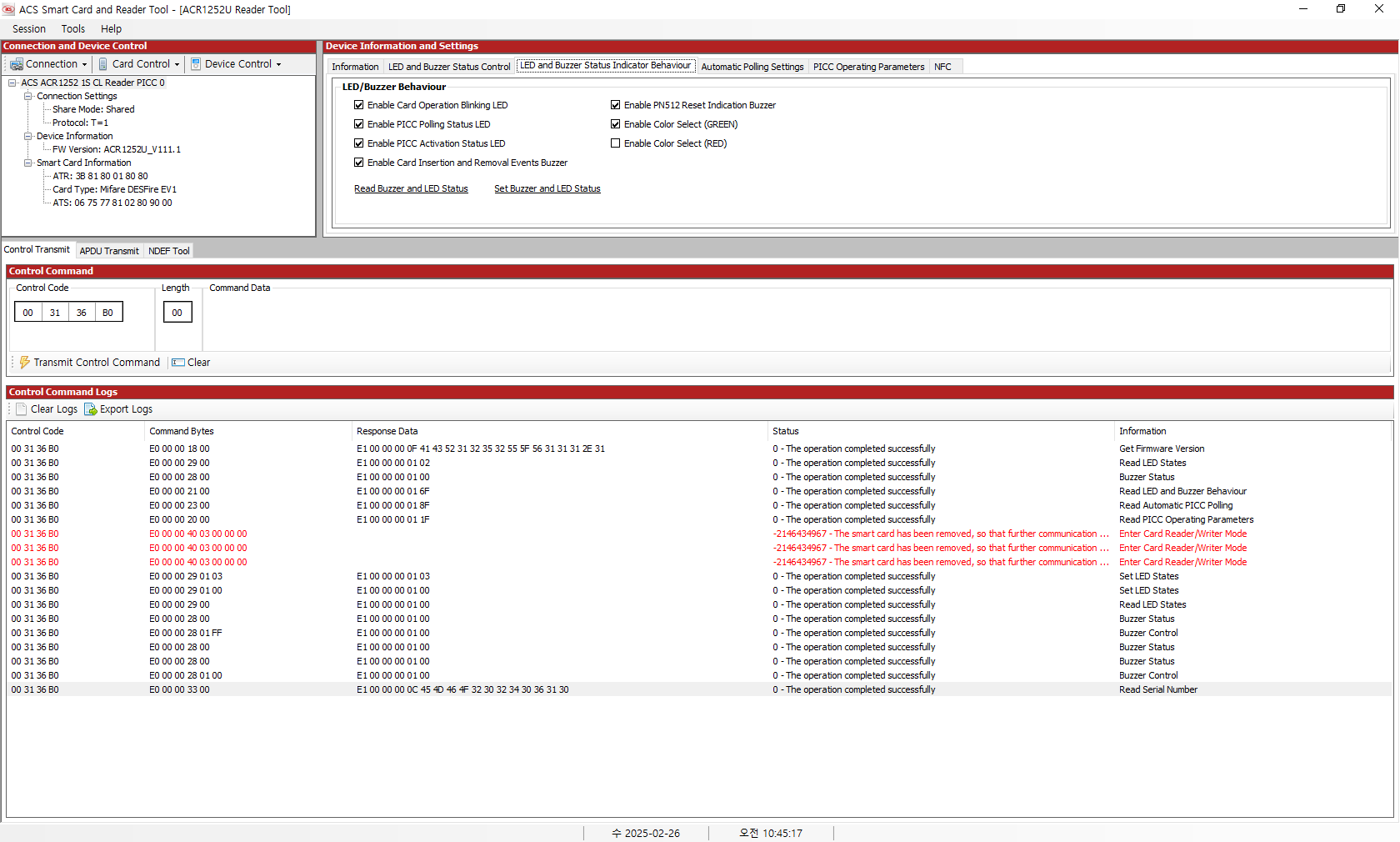Select ATR: 3B 81 80 01 80 80 tree item
Image resolution: width=1400 pixels, height=842 pixels.
[100, 176]
